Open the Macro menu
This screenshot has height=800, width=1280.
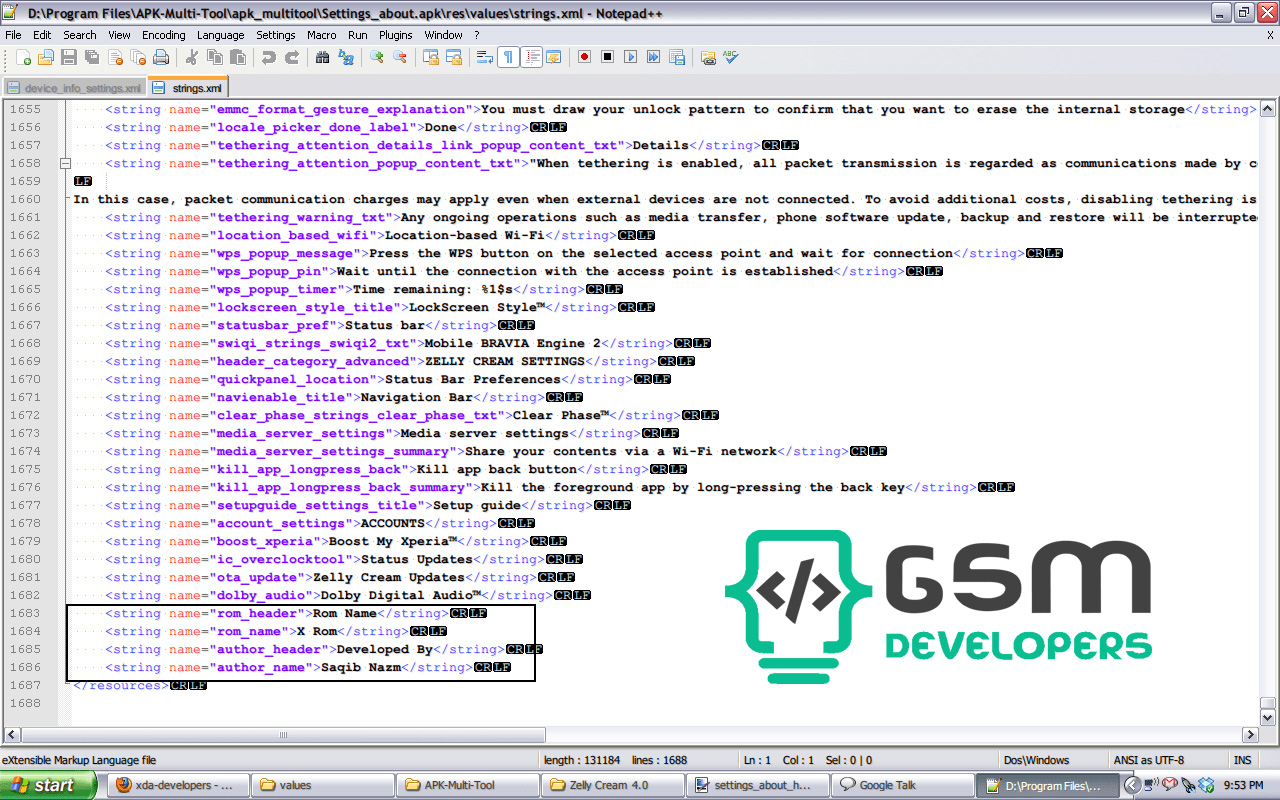coord(322,35)
